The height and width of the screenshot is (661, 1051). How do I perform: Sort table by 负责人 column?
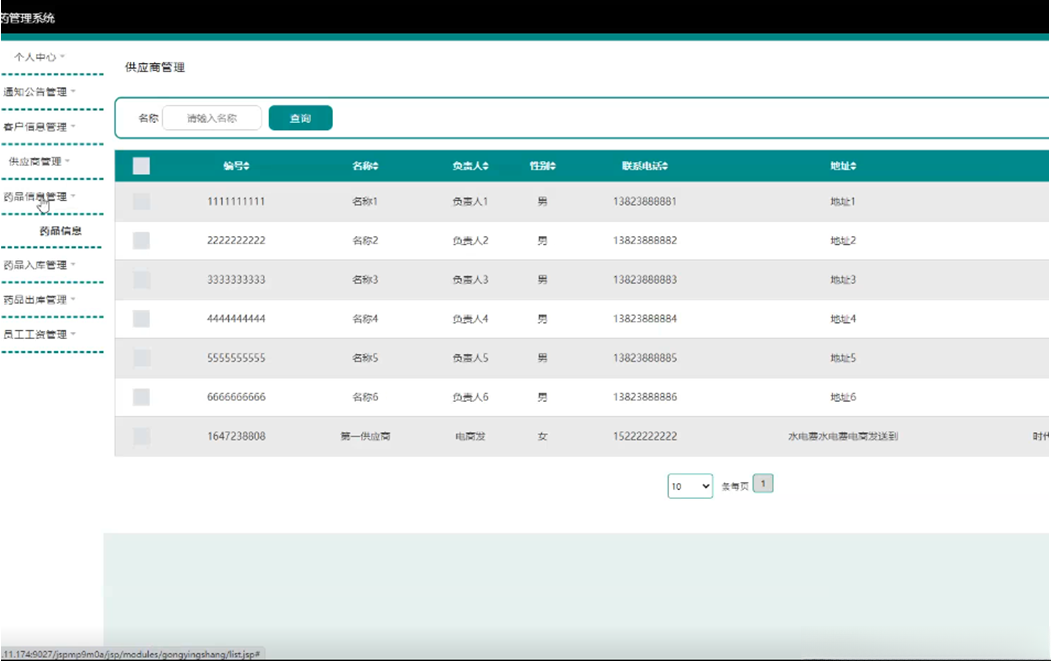pos(471,166)
